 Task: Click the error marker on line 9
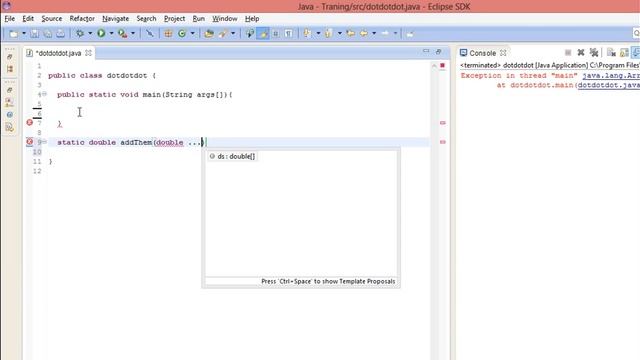[29, 142]
